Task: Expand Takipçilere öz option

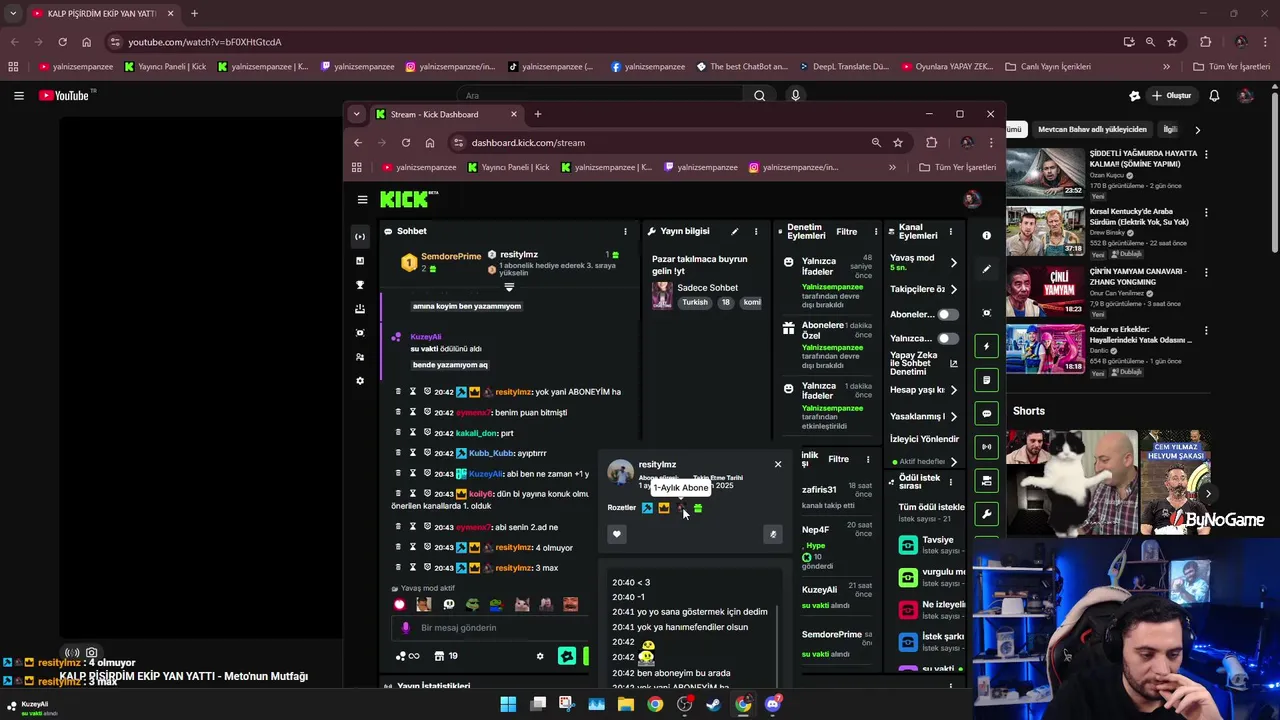Action: [x=953, y=289]
